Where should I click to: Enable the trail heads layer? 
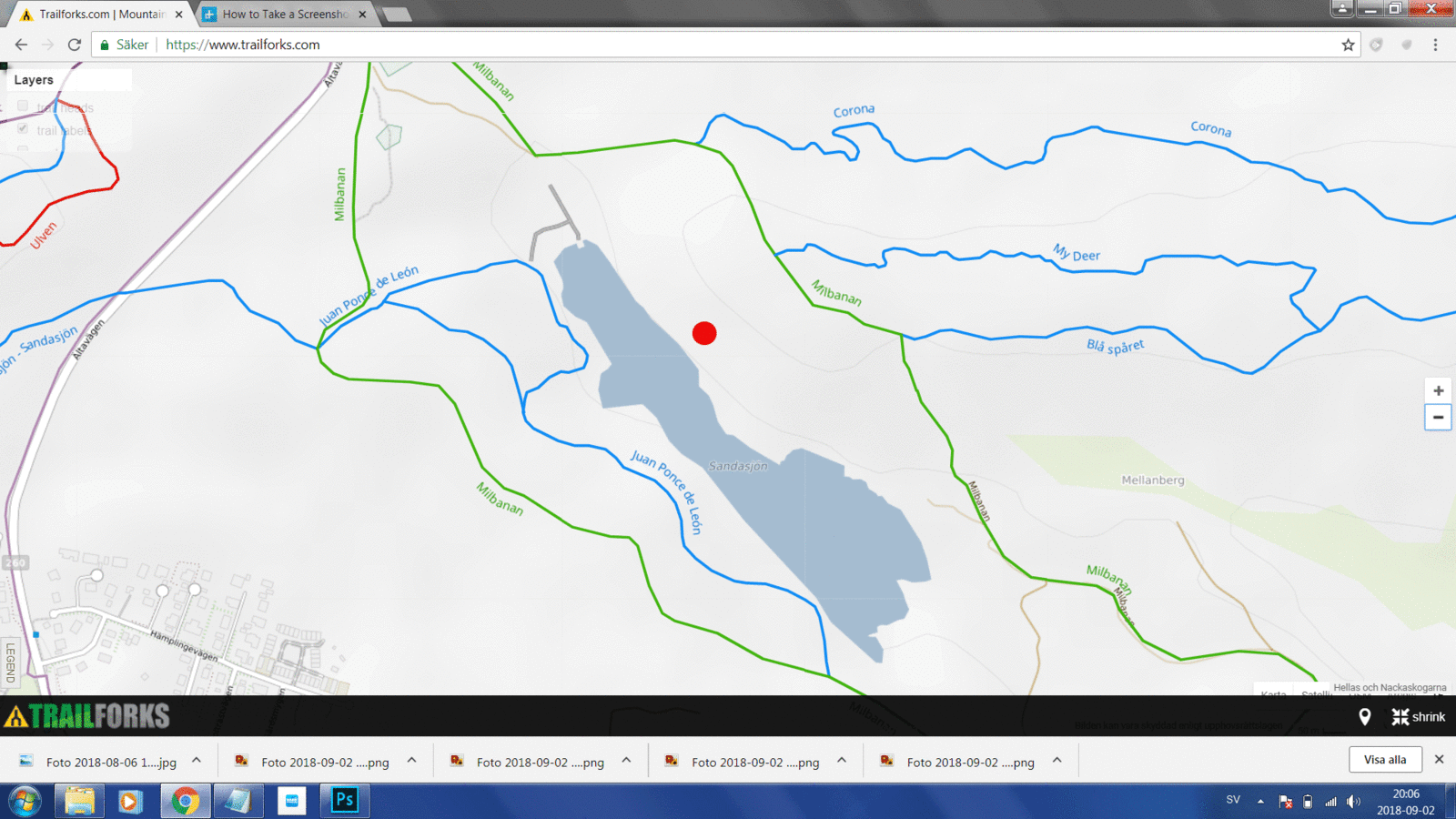click(22, 106)
